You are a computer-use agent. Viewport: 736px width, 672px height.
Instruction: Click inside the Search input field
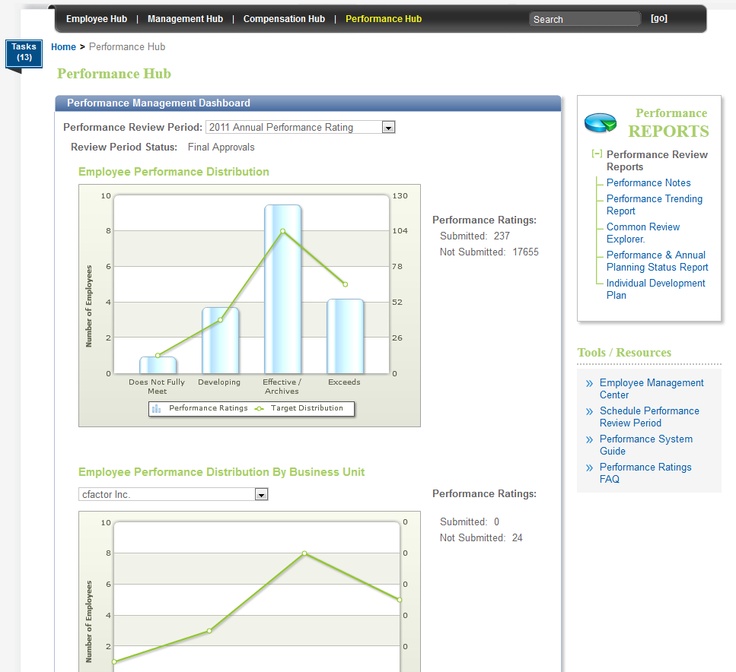584,19
